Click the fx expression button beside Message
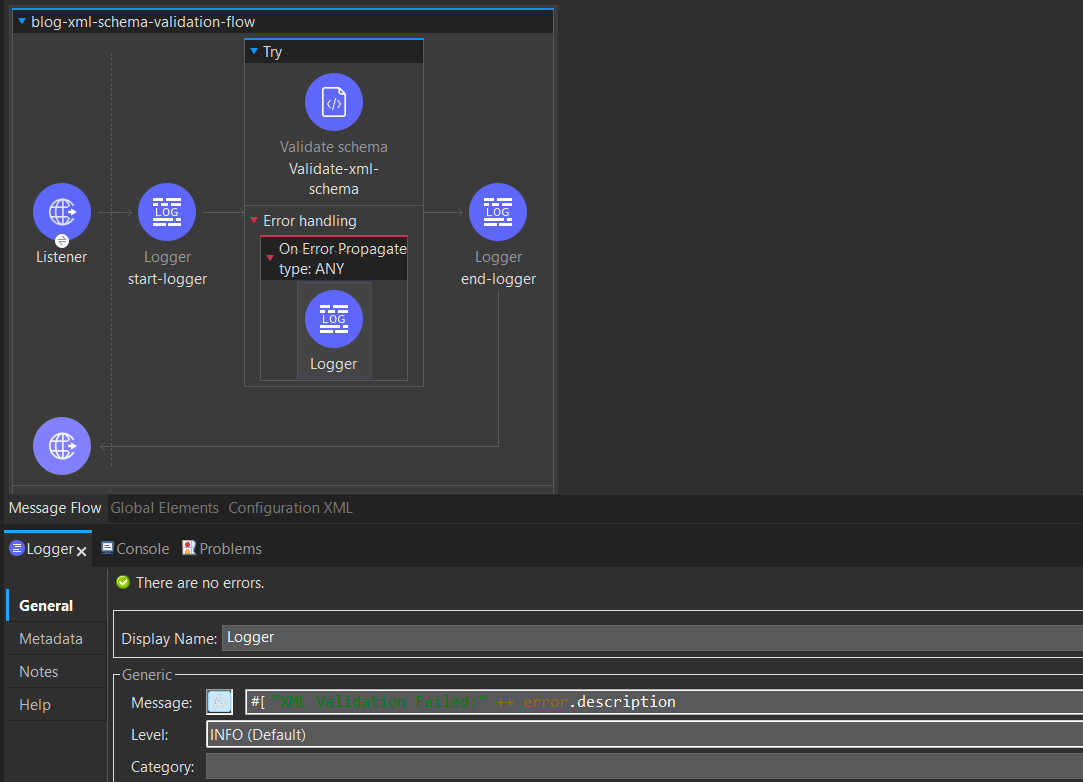Screen dimensions: 1083x782 [x=219, y=702]
